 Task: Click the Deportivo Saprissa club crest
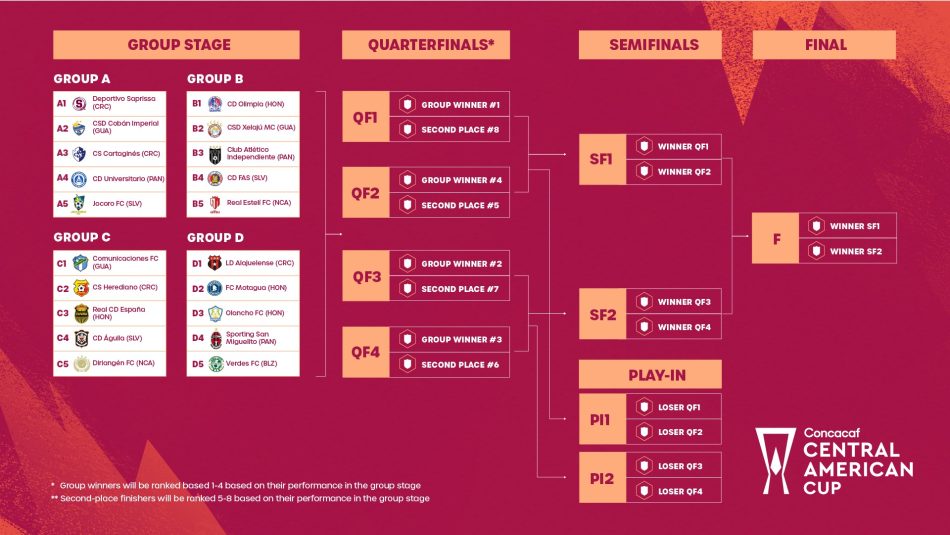click(x=79, y=103)
